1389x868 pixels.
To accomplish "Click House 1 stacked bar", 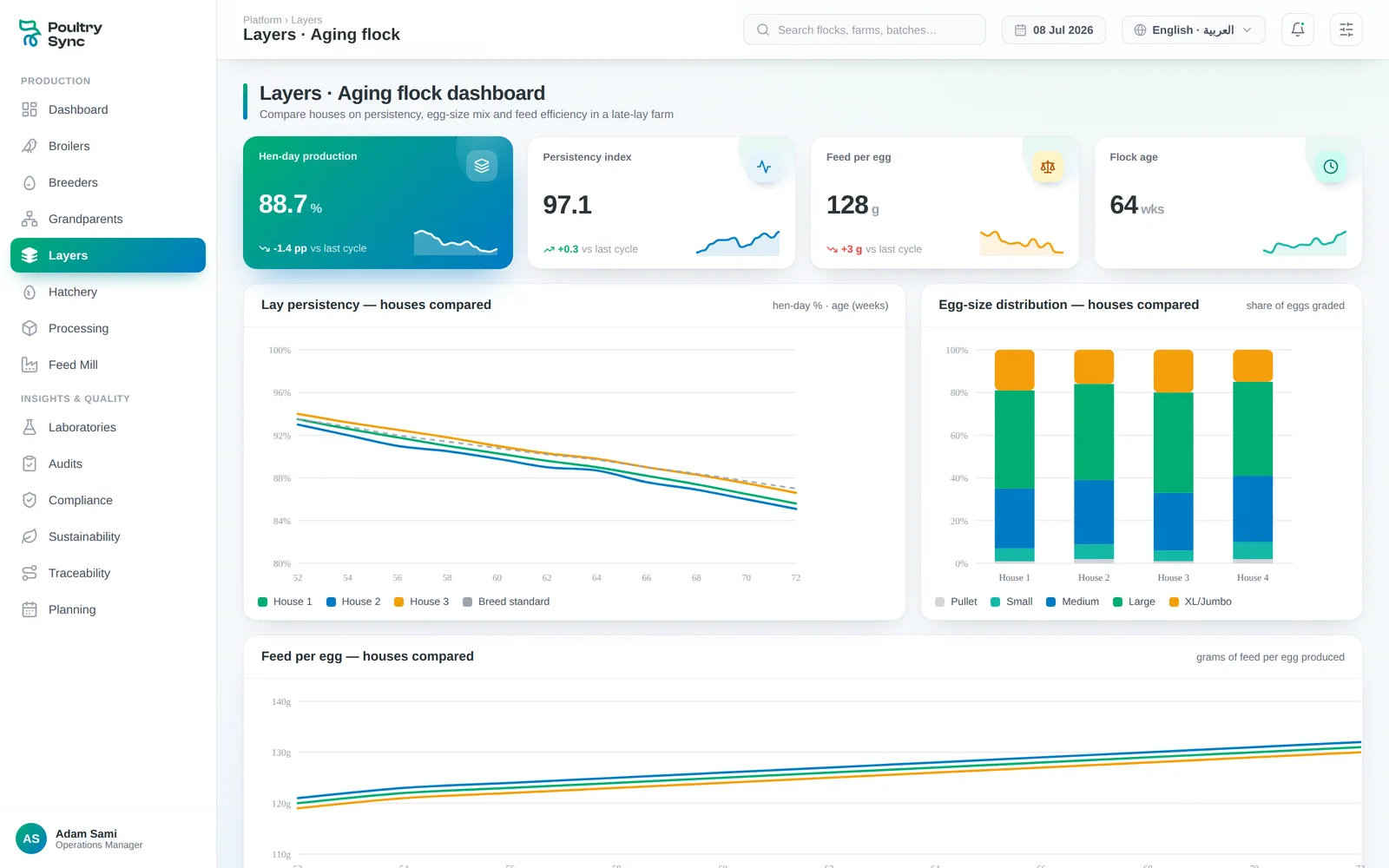I will click(x=1014, y=457).
